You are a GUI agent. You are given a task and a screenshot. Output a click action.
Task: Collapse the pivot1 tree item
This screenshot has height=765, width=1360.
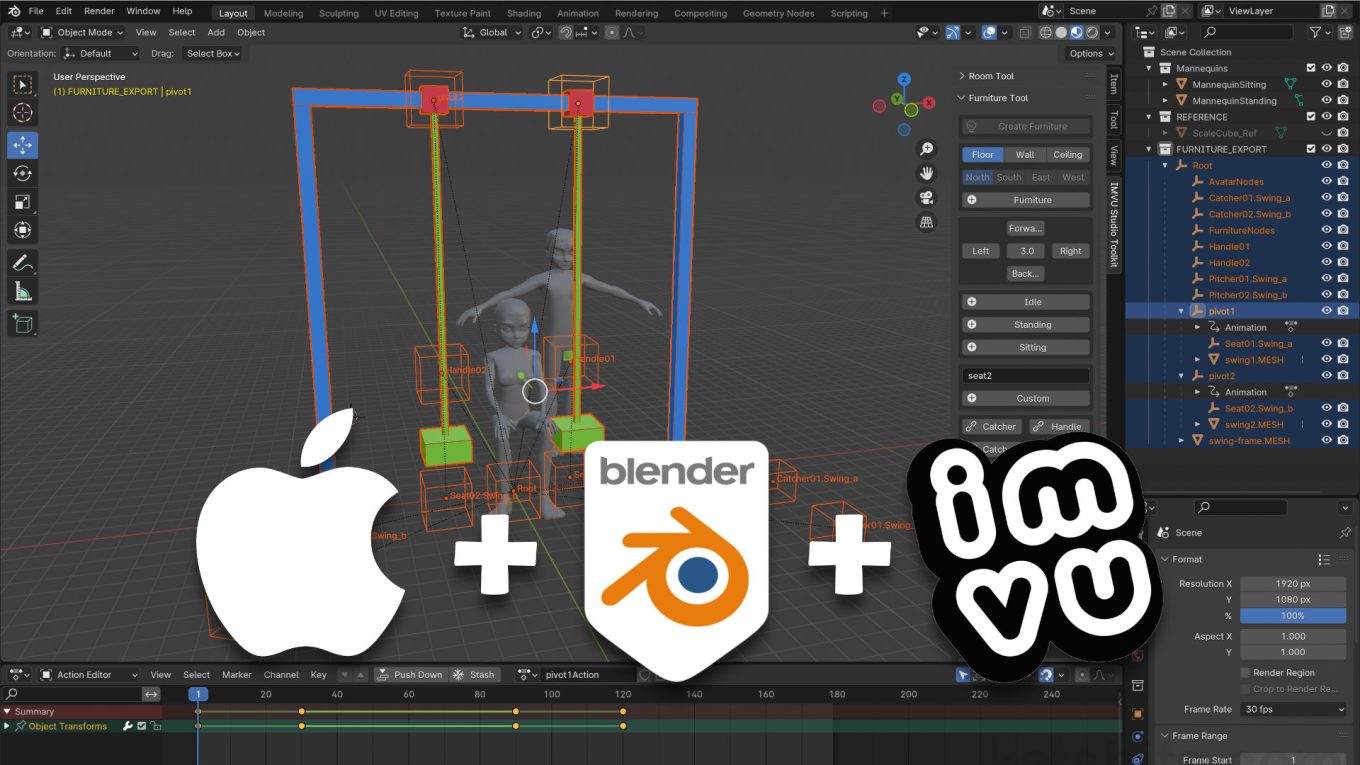point(1181,311)
